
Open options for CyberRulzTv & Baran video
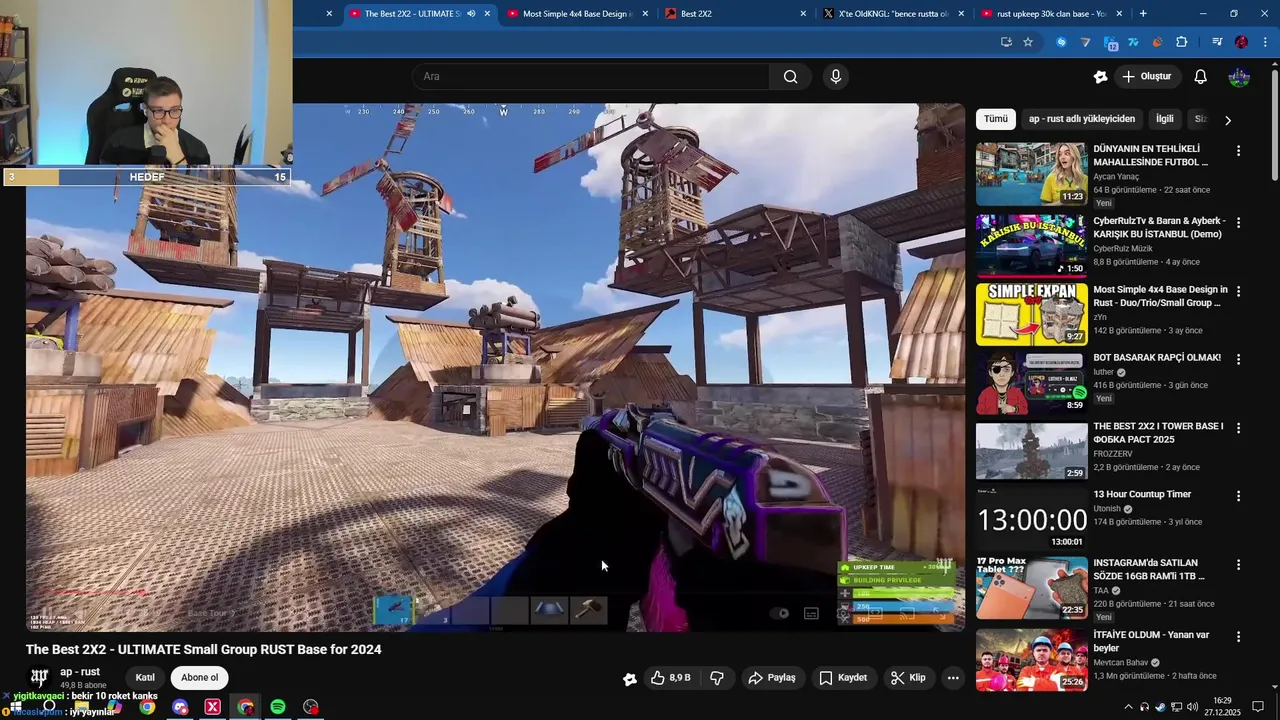tap(1238, 223)
